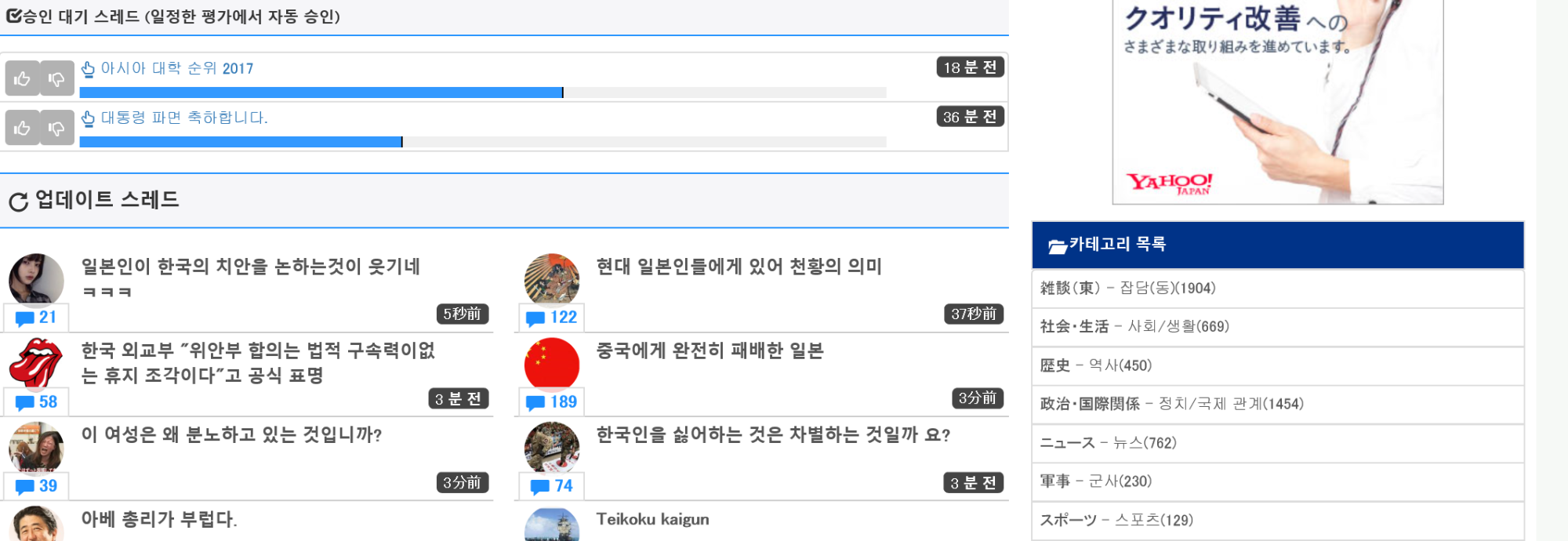Click the folder icon beside 카테고리 목록
Screen dimensions: 1568x541
[x=1057, y=246]
